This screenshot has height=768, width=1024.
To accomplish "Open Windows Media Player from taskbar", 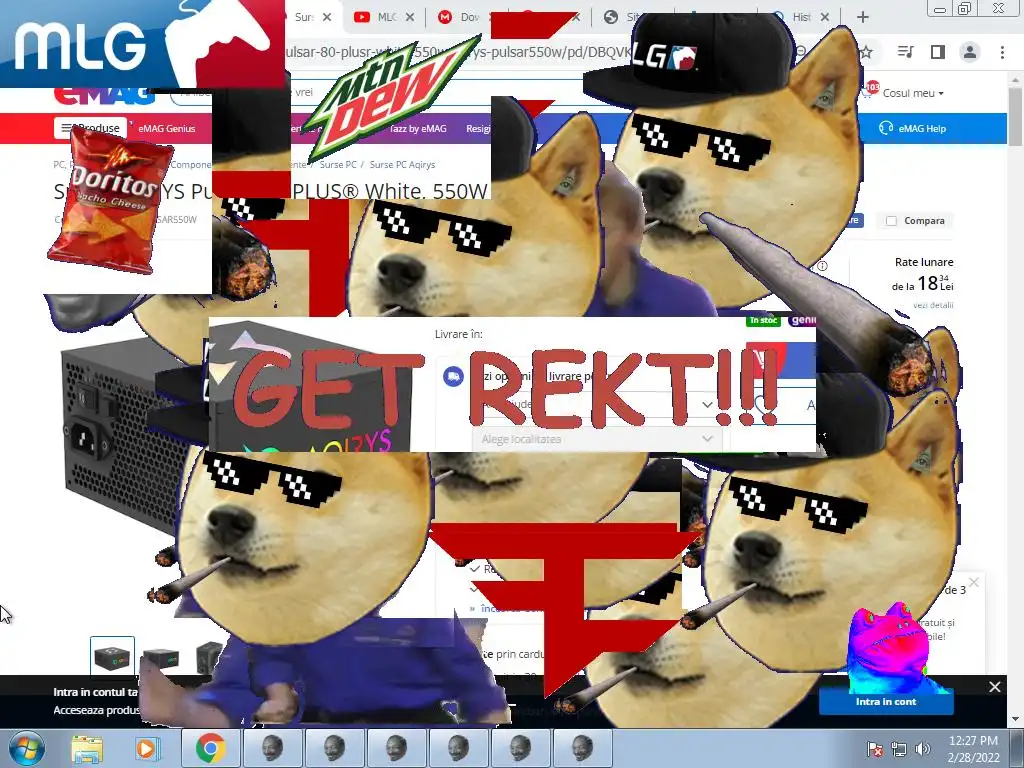I will tap(147, 748).
